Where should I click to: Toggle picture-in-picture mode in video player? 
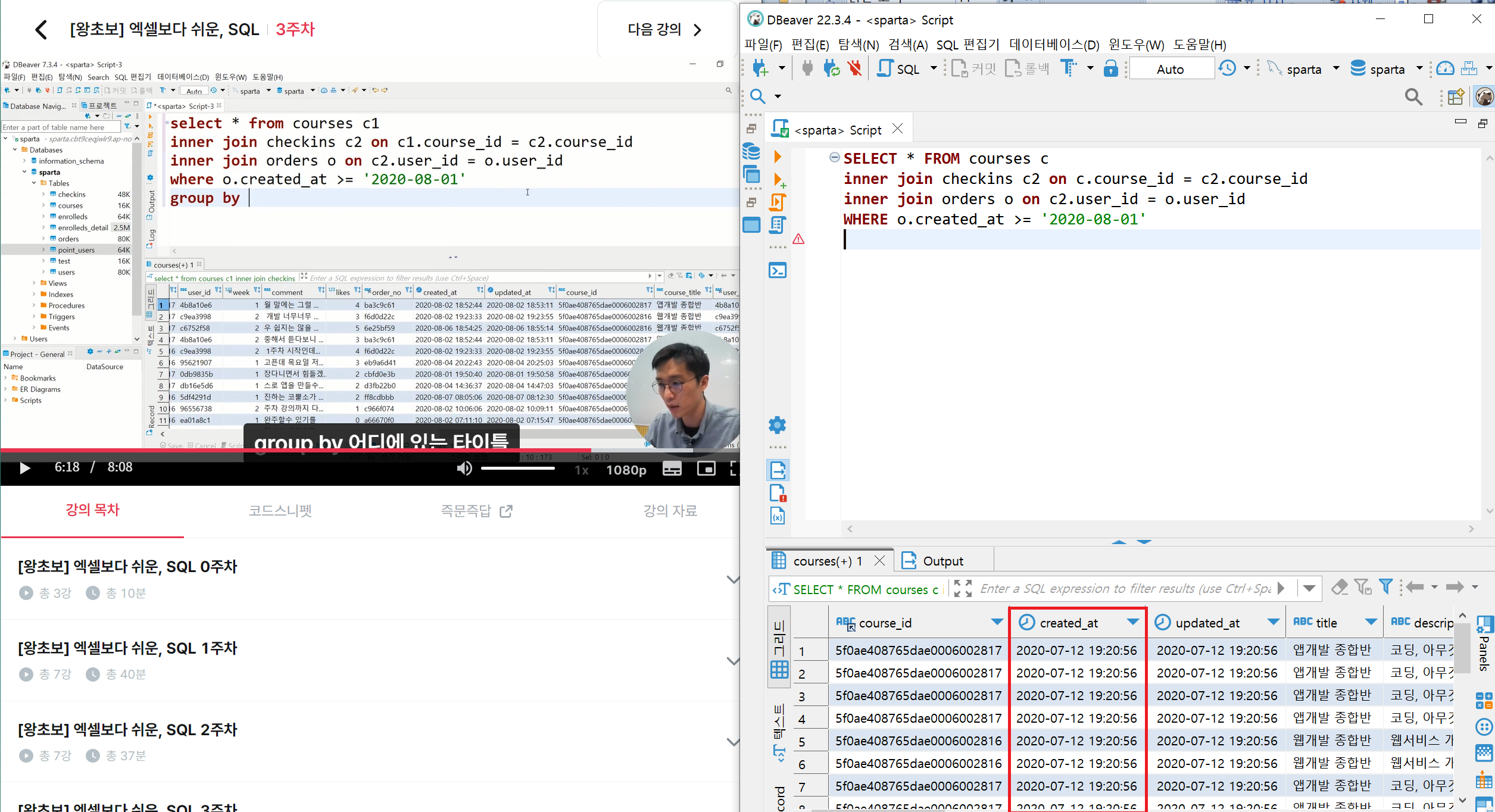(706, 469)
